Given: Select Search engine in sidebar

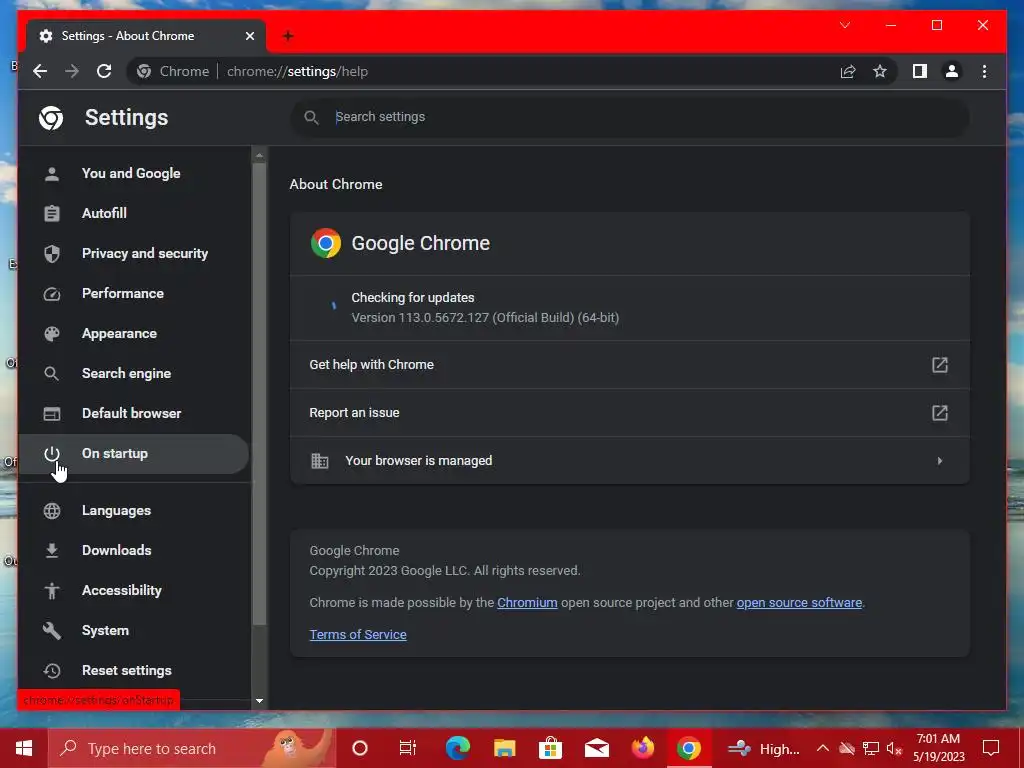Looking at the screenshot, I should [127, 373].
